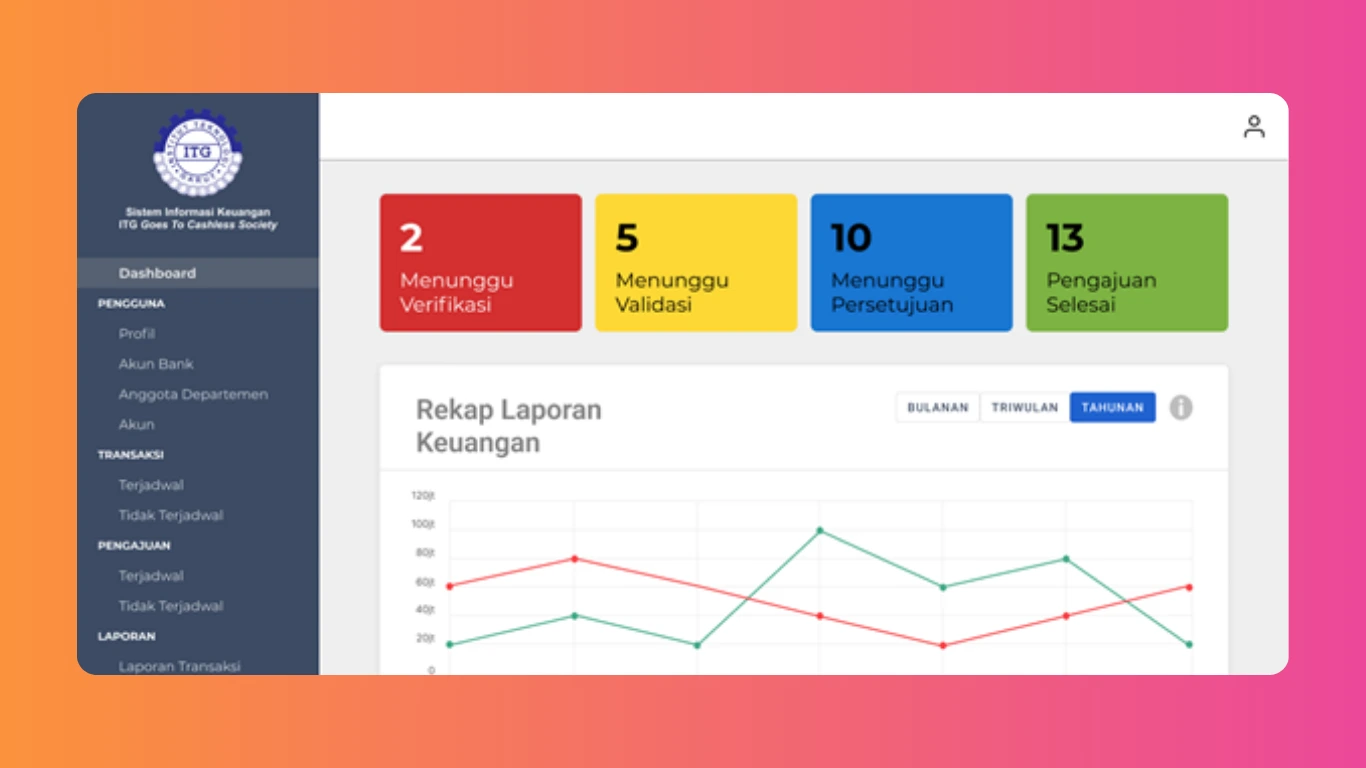The height and width of the screenshot is (768, 1366).
Task: Open the yellow Menunggu Validasi card
Action: (696, 263)
